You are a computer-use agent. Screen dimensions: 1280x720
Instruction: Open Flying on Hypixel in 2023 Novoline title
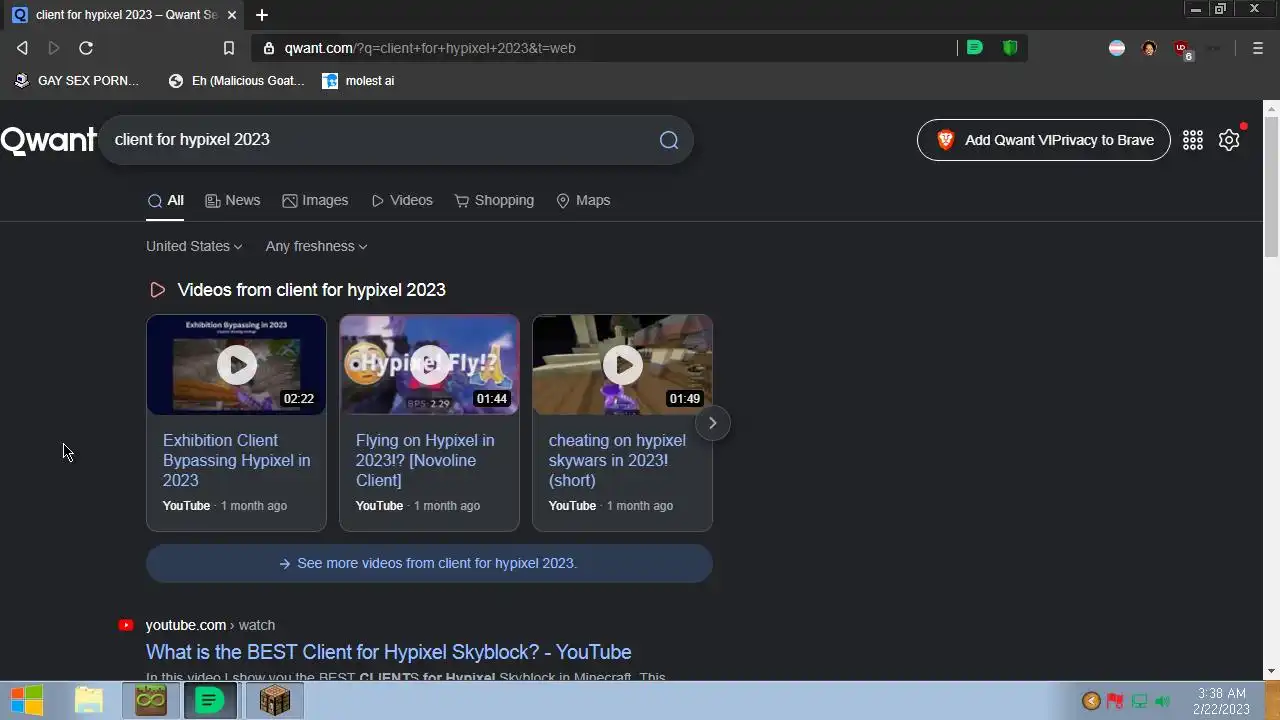tap(425, 460)
